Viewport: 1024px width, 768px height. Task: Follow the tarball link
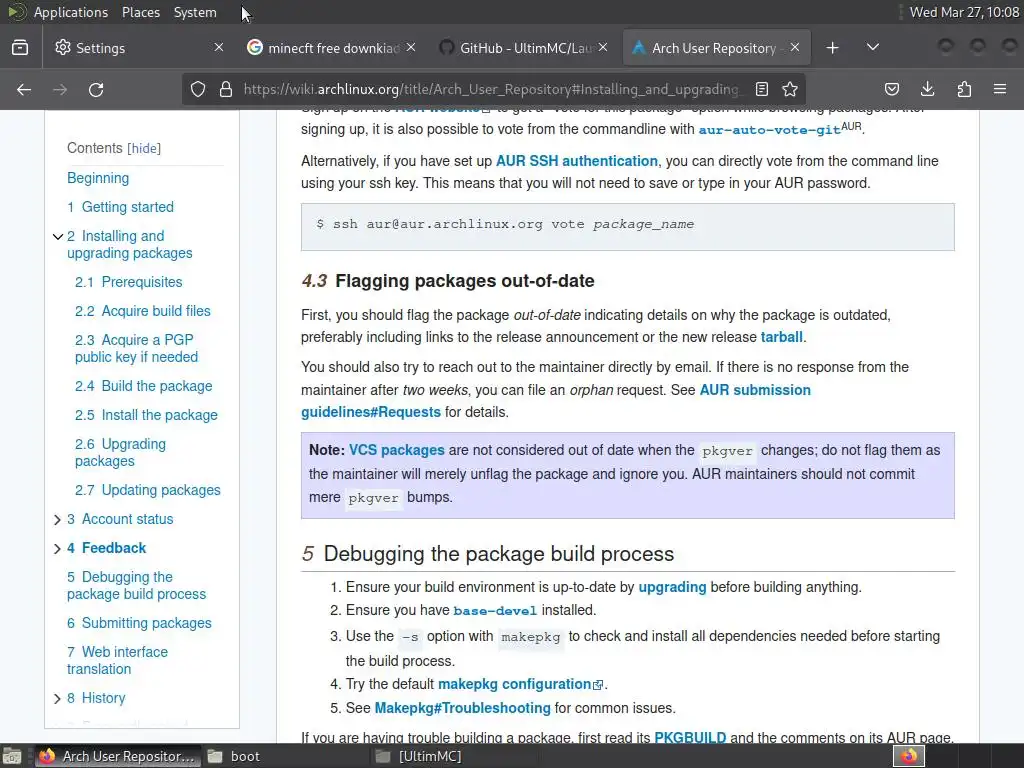pos(782,338)
